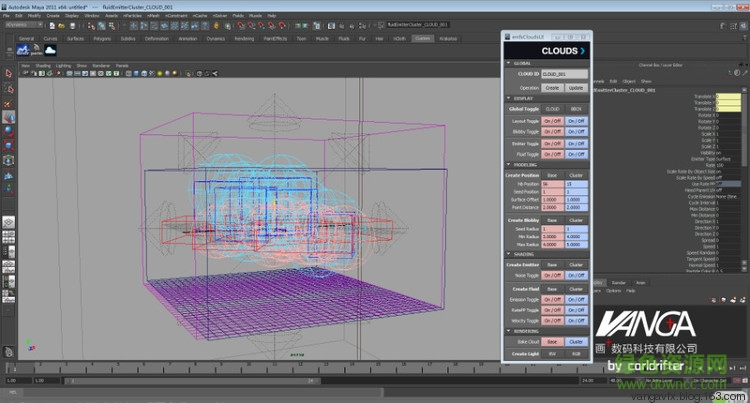Switch Noise Toggle On/Off for cluster
This screenshot has height=403, width=750.
click(576, 275)
